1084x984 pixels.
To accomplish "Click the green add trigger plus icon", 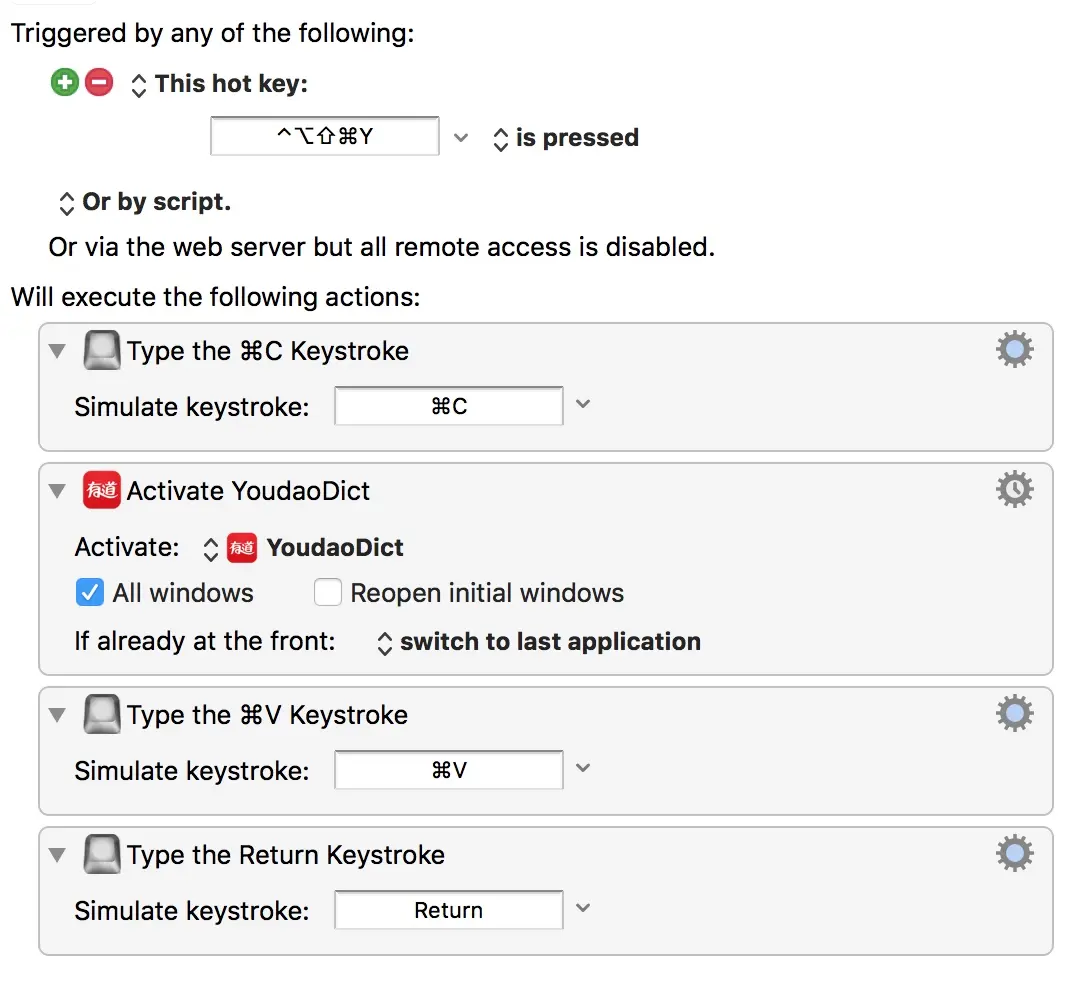I will point(65,83).
